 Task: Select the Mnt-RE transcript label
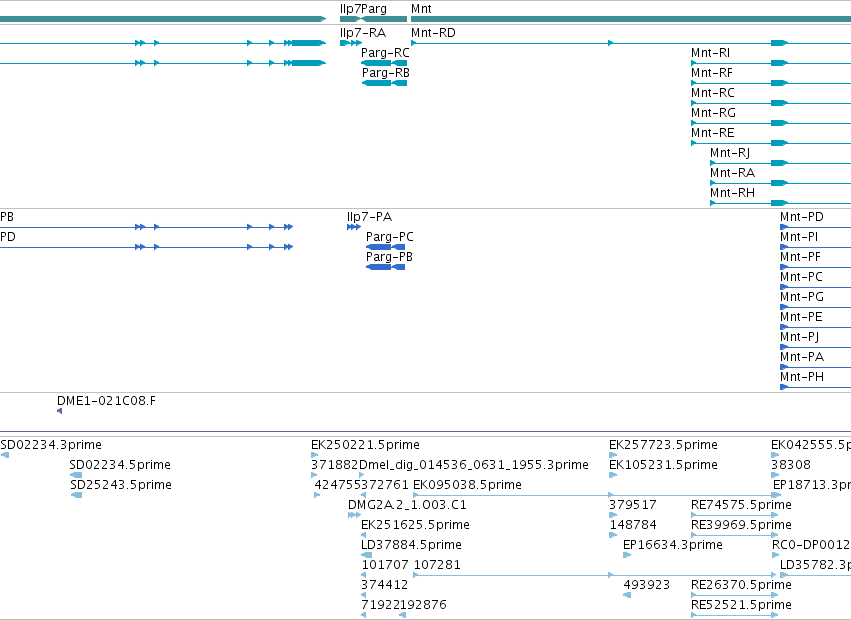point(713,133)
